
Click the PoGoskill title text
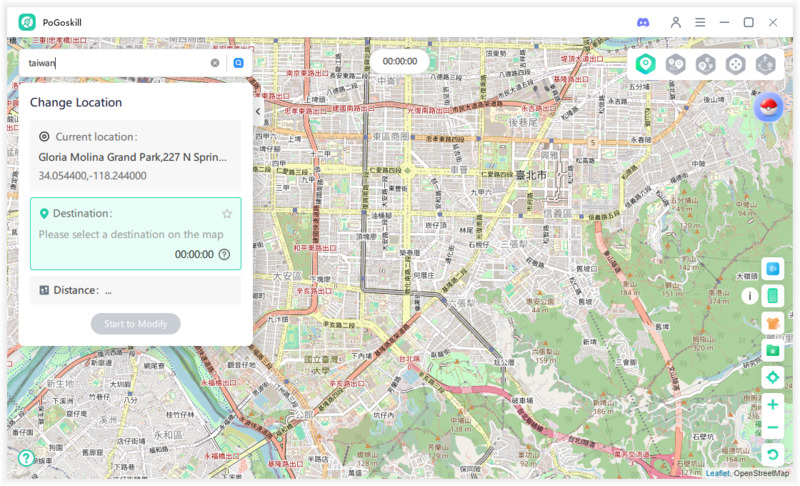pos(62,22)
